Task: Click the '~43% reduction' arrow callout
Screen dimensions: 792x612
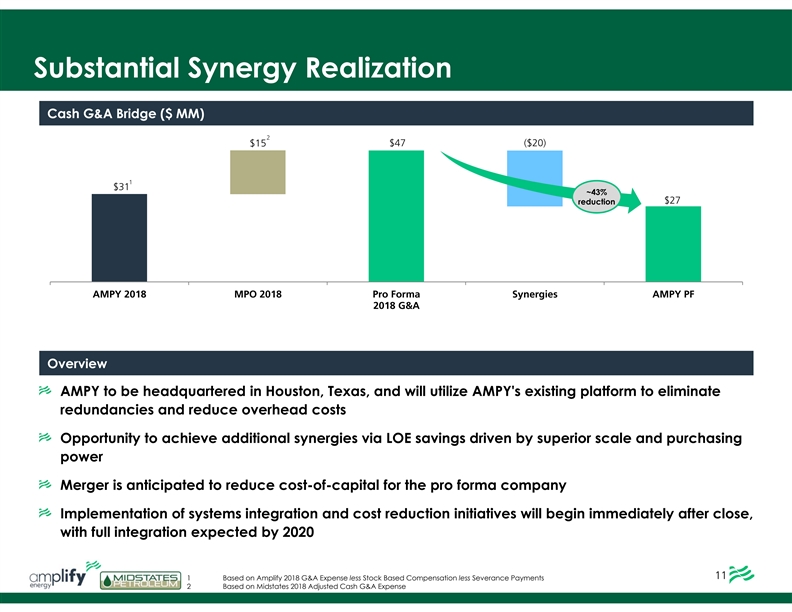Action: [596, 197]
